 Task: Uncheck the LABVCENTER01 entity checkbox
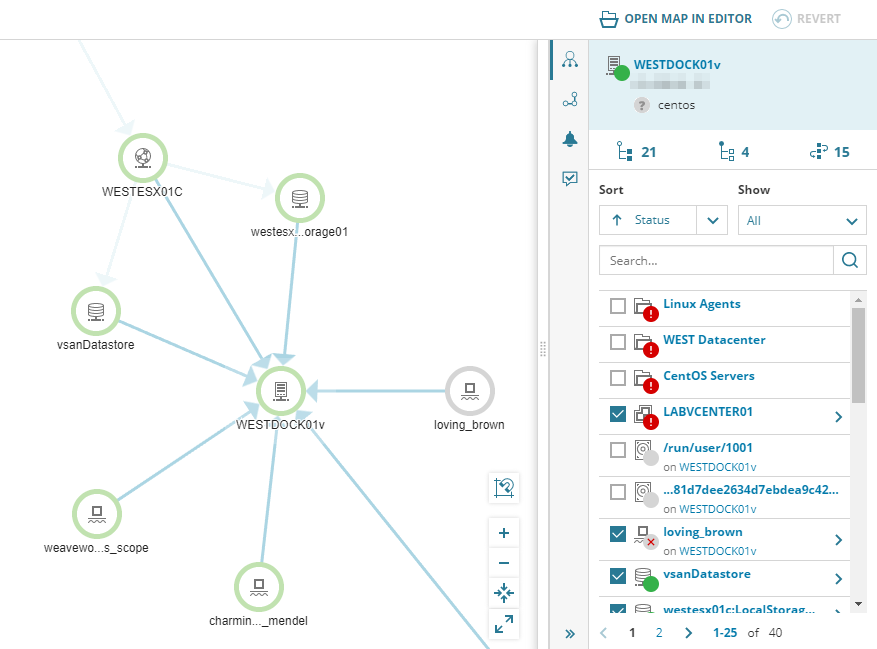coord(617,413)
